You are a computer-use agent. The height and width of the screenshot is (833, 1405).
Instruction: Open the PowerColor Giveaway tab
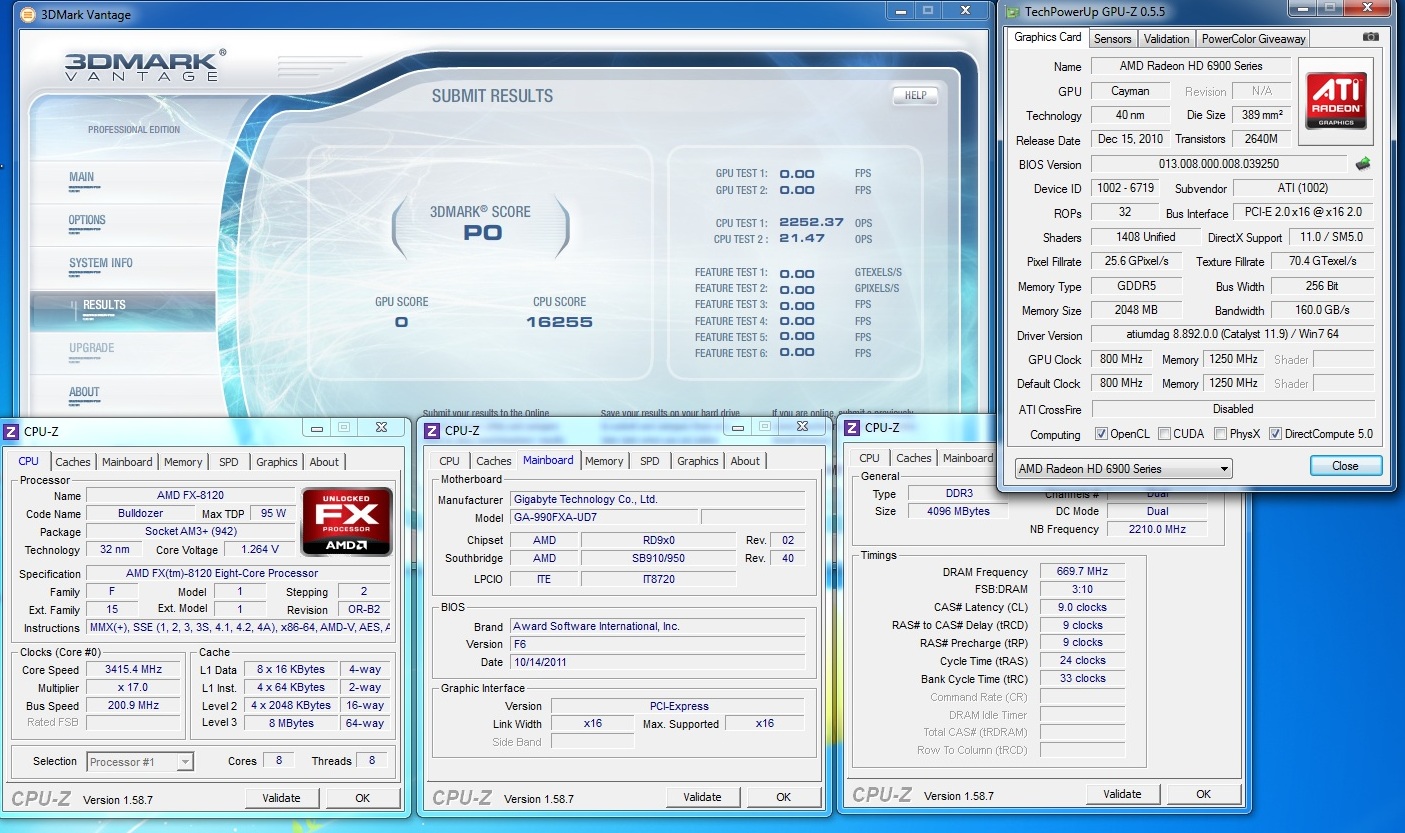click(x=1253, y=39)
